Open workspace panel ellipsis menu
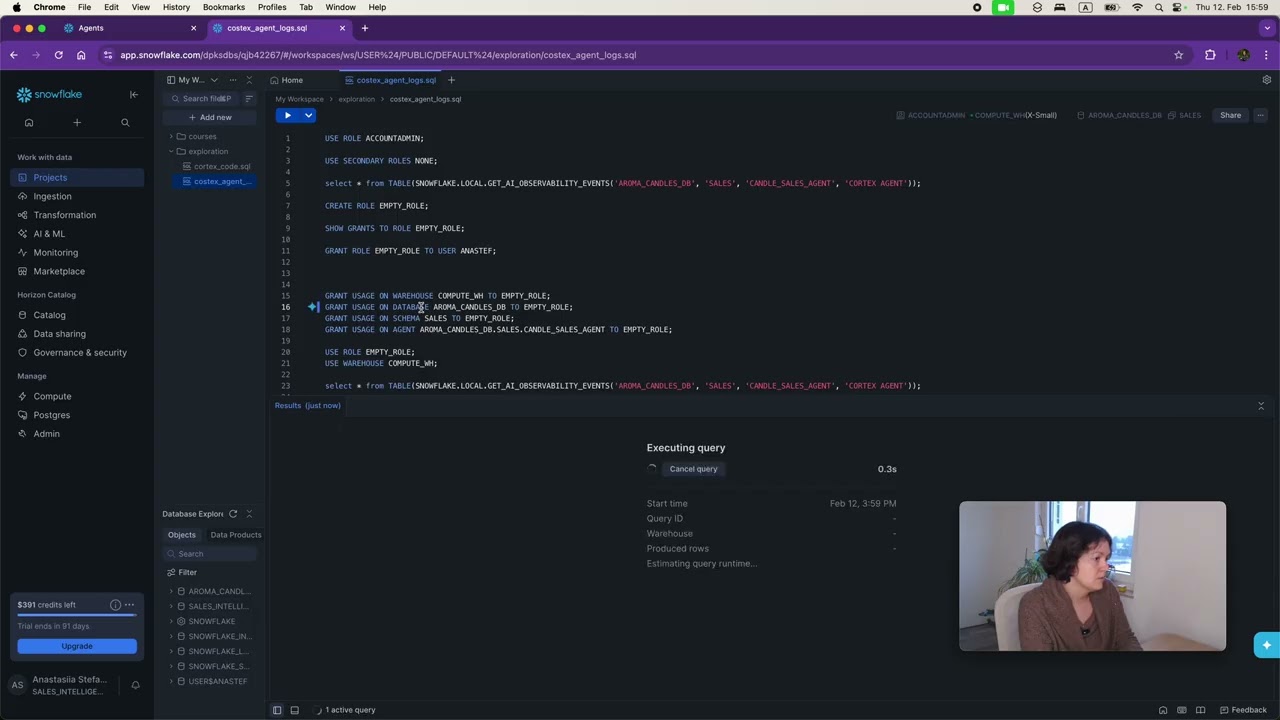Viewport: 1280px width, 720px height. (234, 80)
